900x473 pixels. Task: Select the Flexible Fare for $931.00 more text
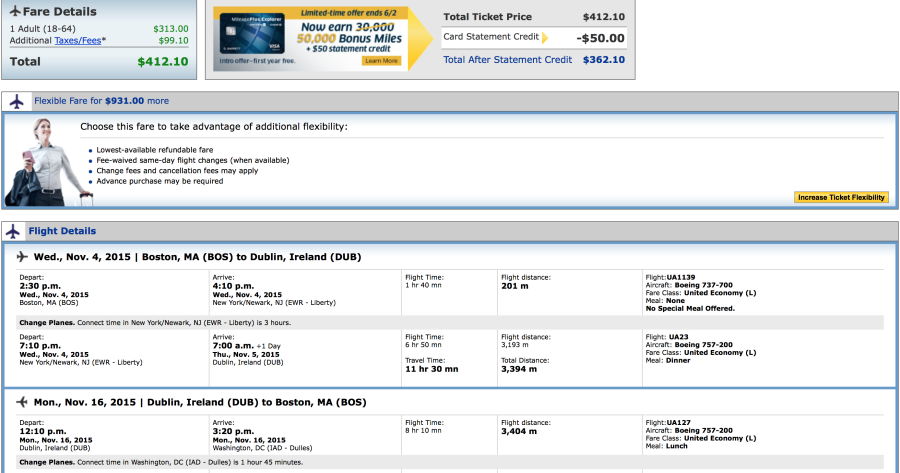point(101,101)
